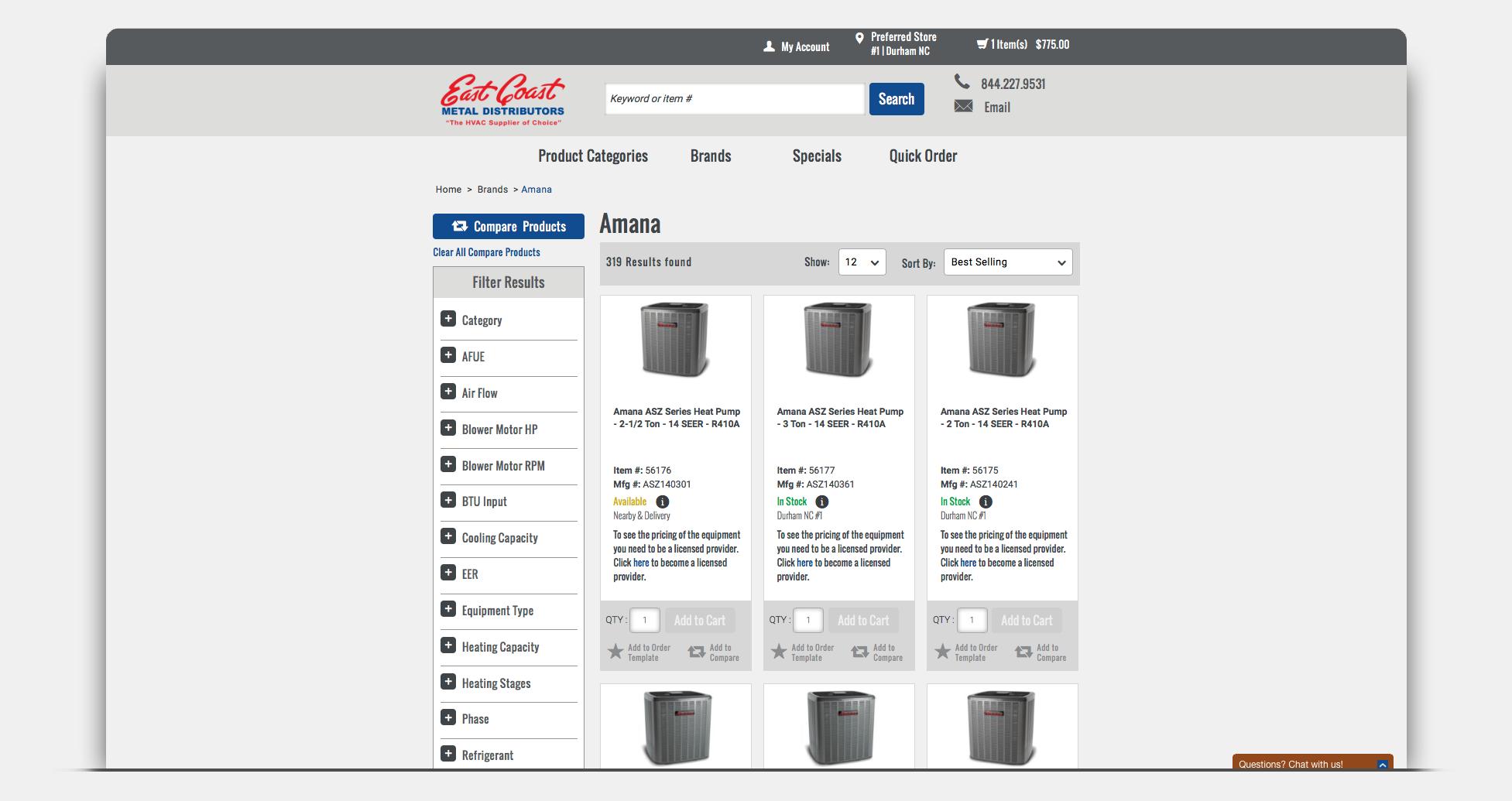Expand the BTU Input filter
Viewport: 1512px width, 801px height.
[447, 500]
